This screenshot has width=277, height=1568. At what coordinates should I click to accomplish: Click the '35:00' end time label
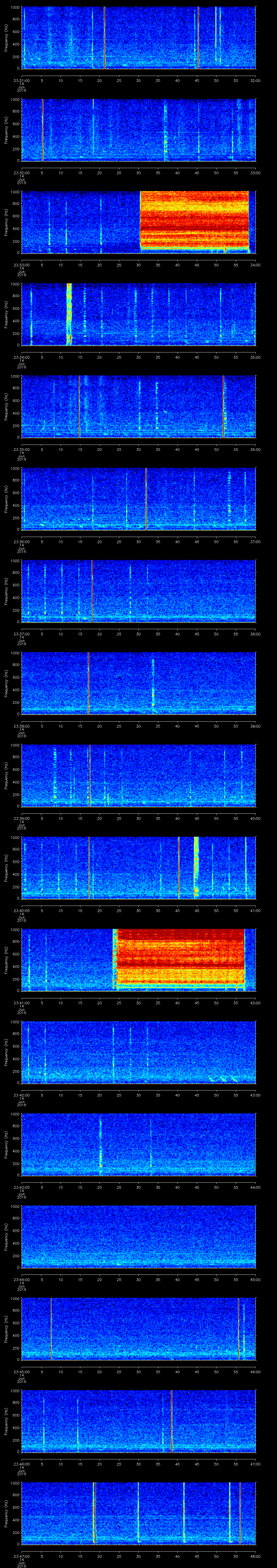[255, 357]
